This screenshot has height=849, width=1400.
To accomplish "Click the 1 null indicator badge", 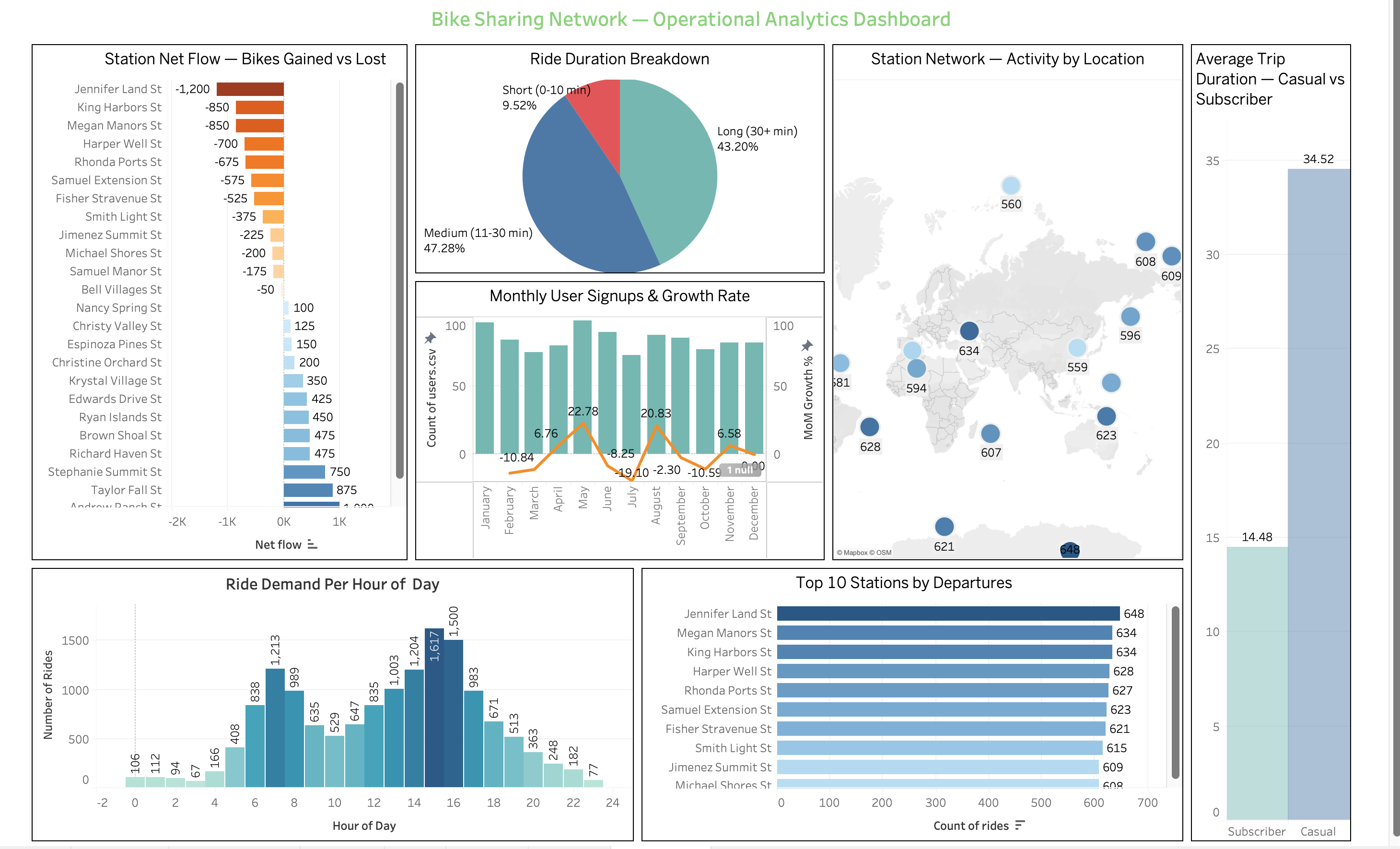I will click(740, 471).
